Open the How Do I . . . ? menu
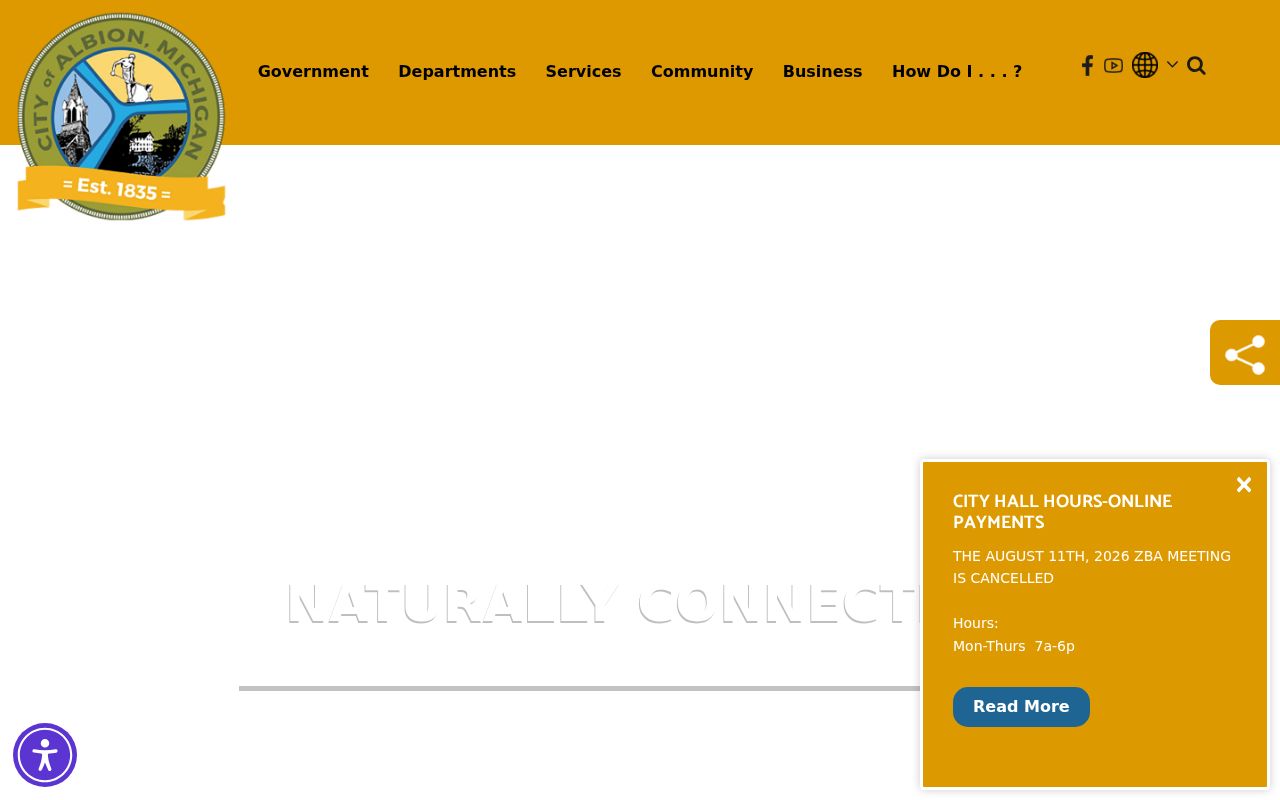The image size is (1280, 800). click(957, 72)
